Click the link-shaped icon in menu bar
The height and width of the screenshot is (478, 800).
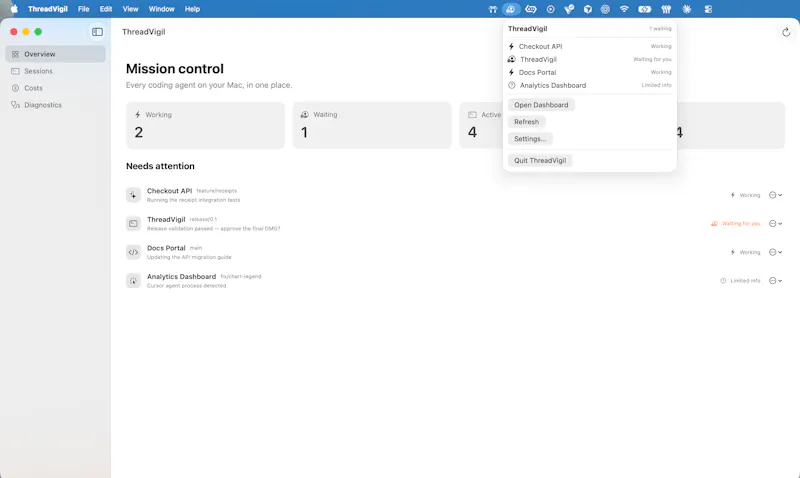[x=531, y=9]
